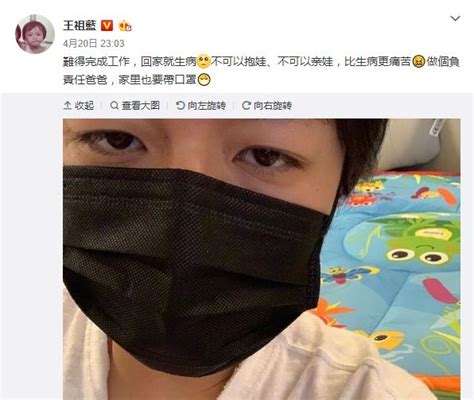Click the upward arrow collapse icon
Image resolution: width=474 pixels, height=400 pixels.
point(67,106)
